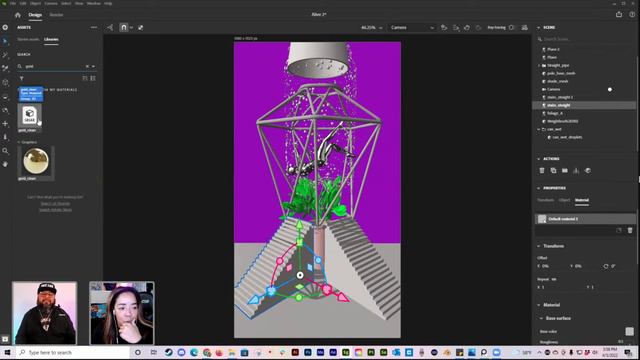Open Assets panel more options dots
The image size is (640, 360).
tap(94, 27)
